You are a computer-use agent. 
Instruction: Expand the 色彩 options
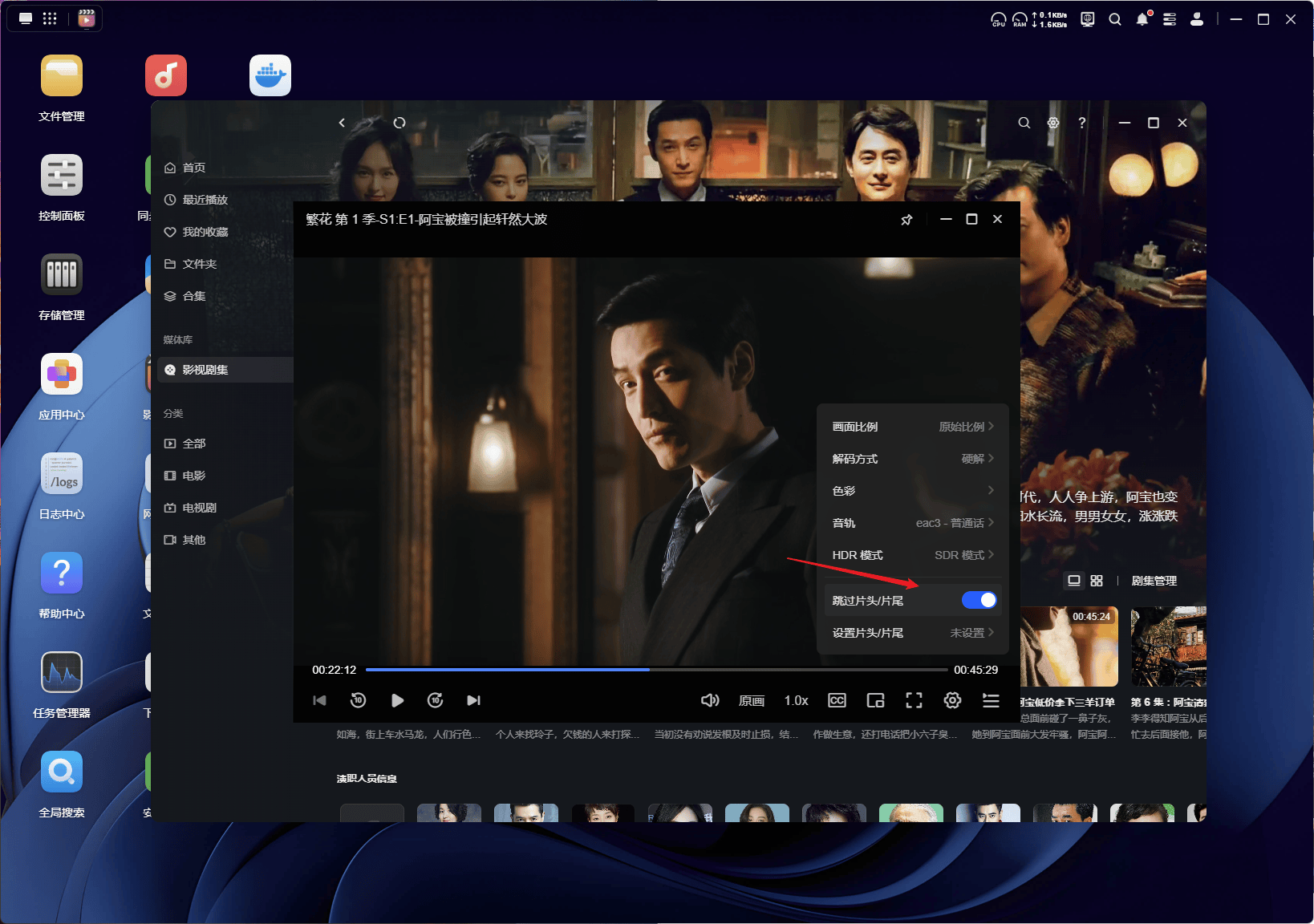pos(912,490)
